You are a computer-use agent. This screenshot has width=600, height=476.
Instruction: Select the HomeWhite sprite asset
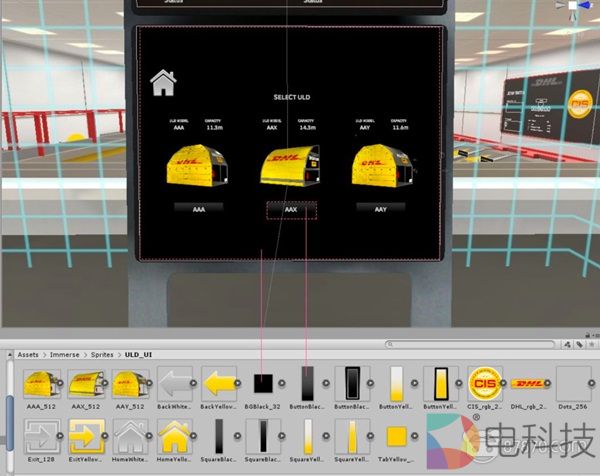[x=128, y=436]
